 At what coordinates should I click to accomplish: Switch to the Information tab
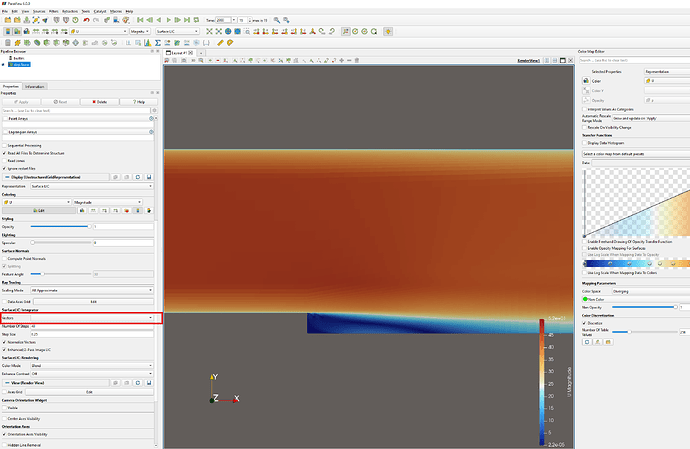34,87
